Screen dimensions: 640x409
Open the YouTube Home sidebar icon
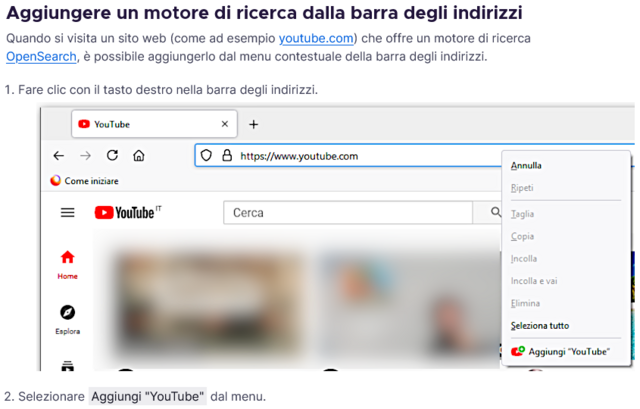(68, 257)
